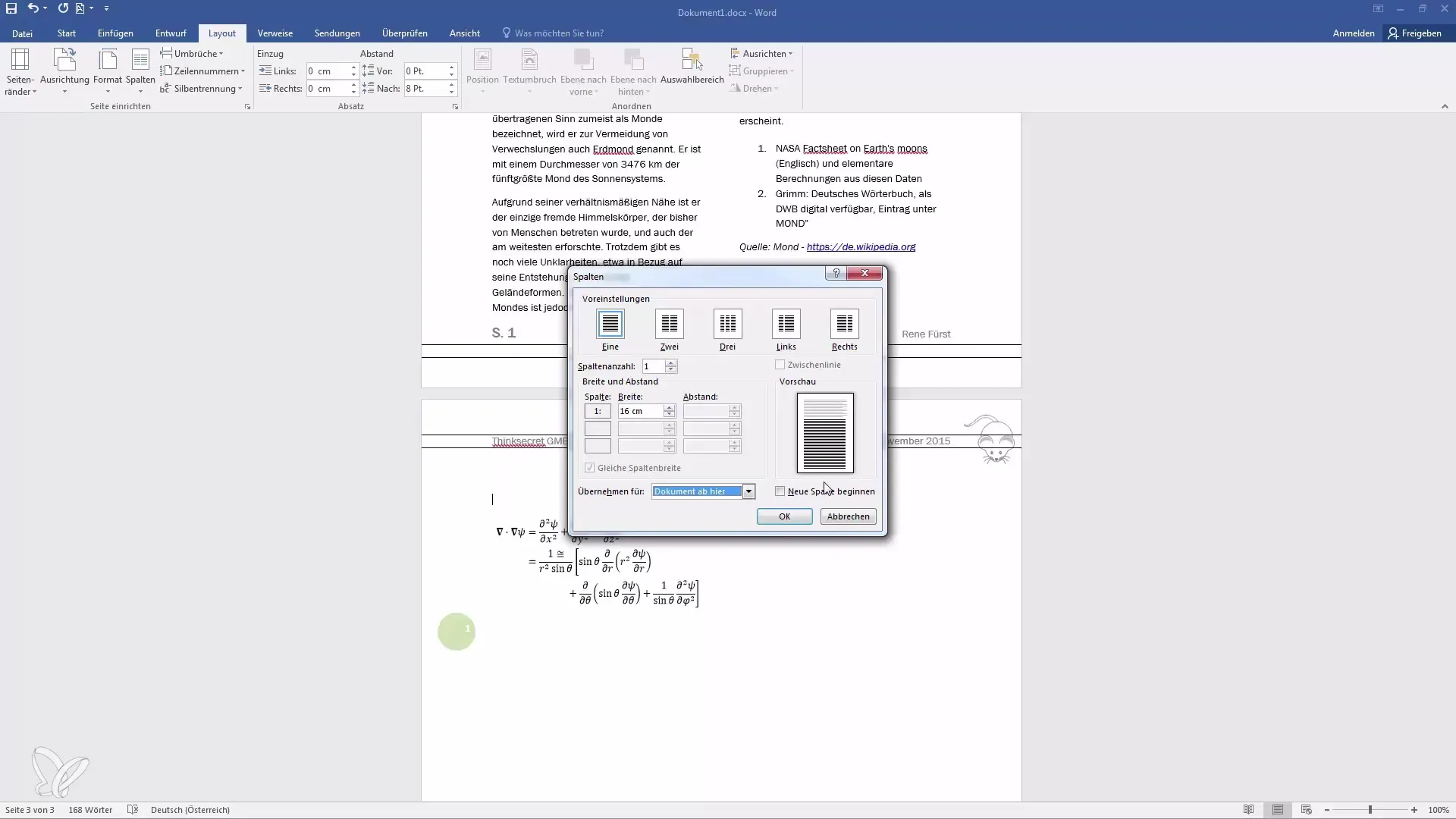
Task: Open Übernehmen für dropdown
Action: 748,491
